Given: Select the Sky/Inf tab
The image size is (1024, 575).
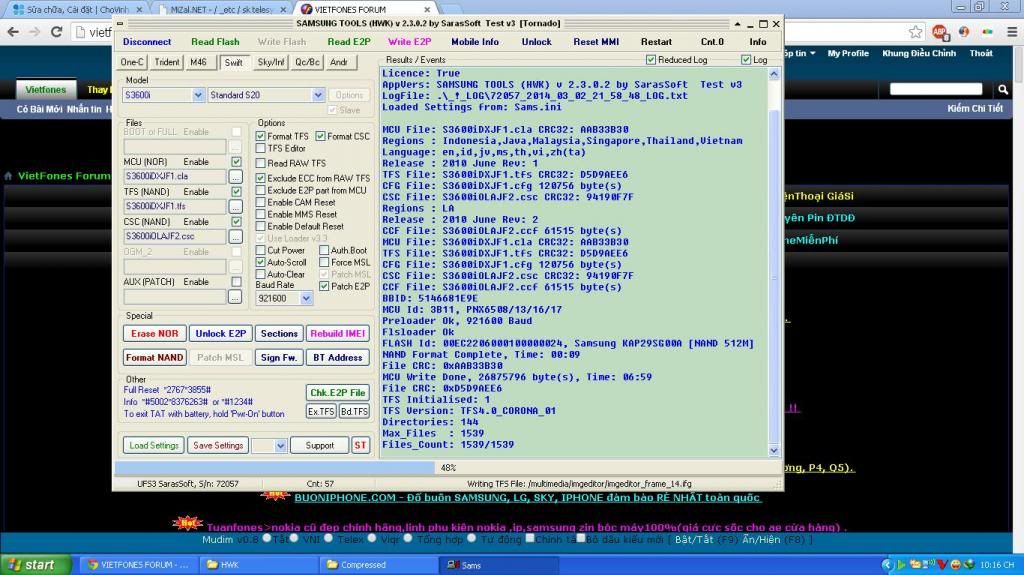Looking at the screenshot, I should point(270,62).
